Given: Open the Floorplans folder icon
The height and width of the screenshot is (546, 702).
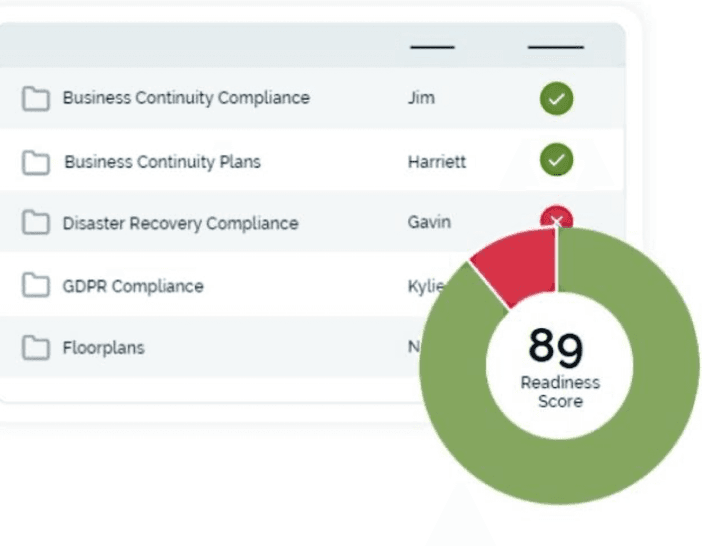Looking at the screenshot, I should pyautogui.click(x=37, y=348).
